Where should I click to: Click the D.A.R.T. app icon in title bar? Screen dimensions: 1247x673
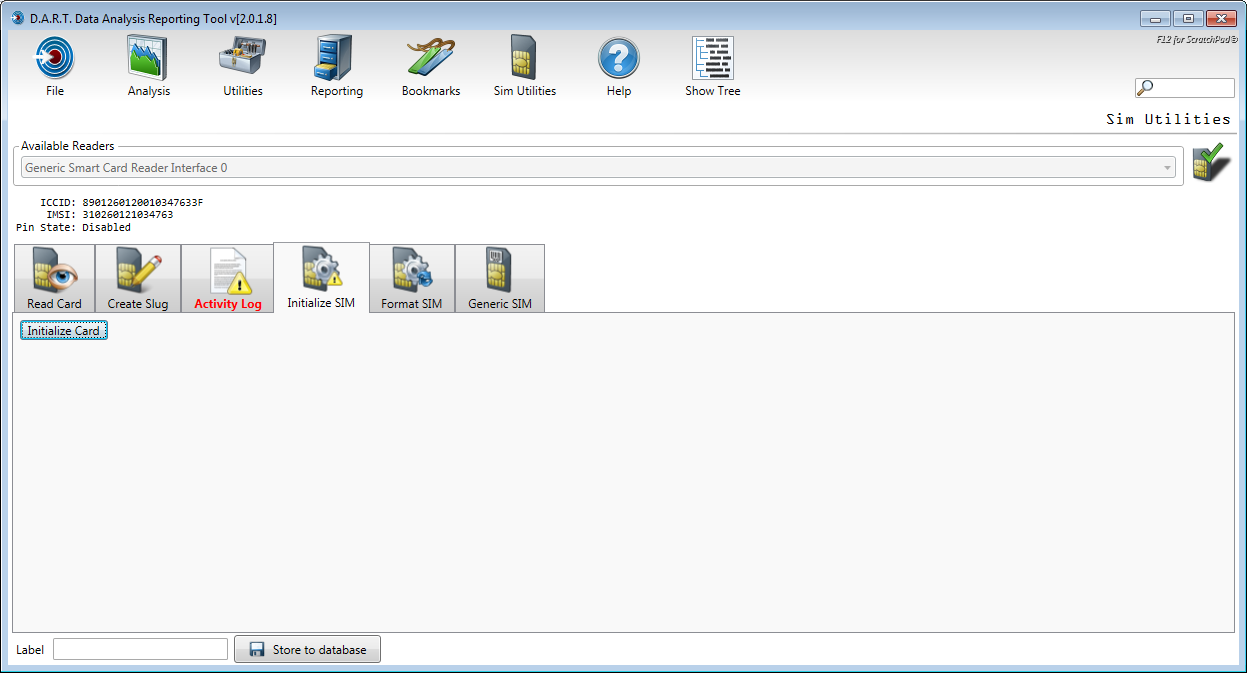pyautogui.click(x=17, y=17)
